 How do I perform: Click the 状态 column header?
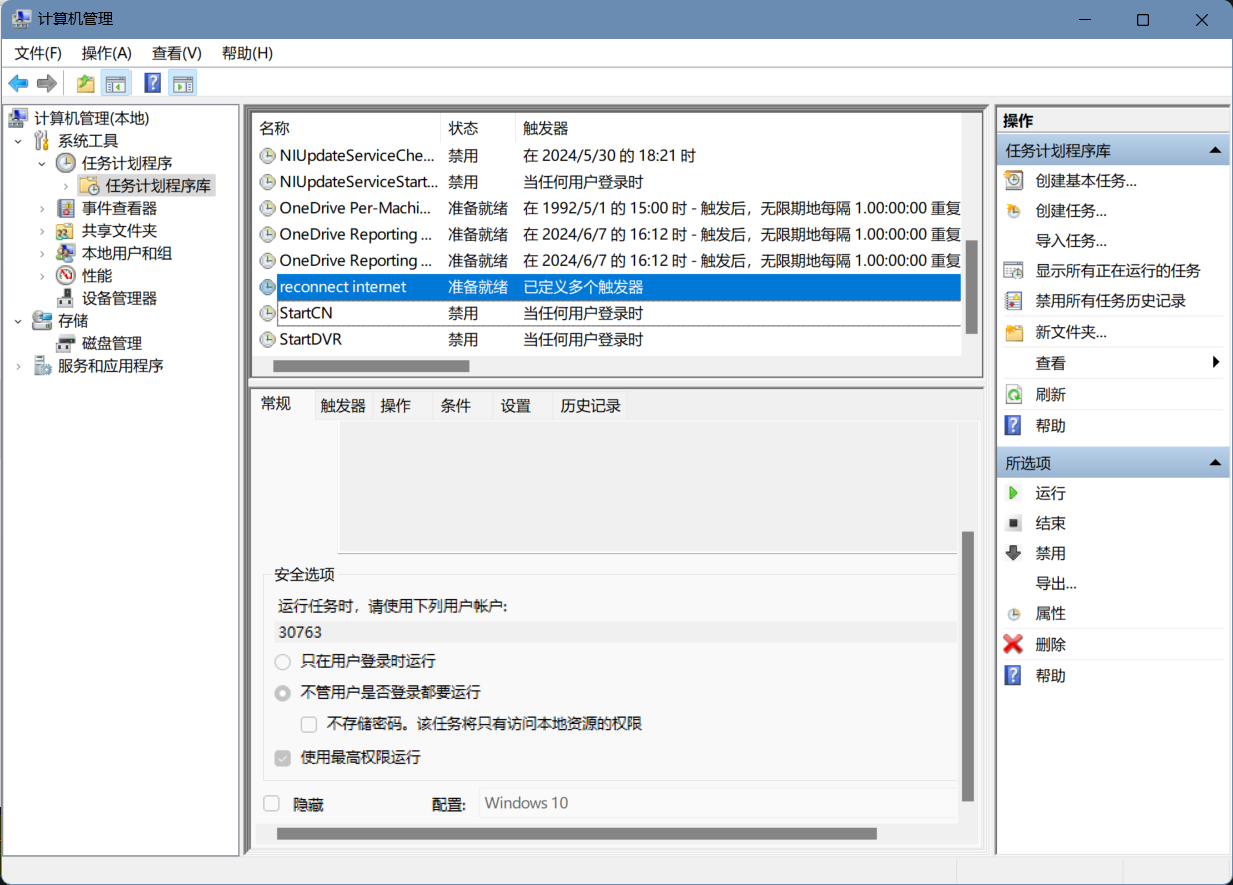(478, 128)
